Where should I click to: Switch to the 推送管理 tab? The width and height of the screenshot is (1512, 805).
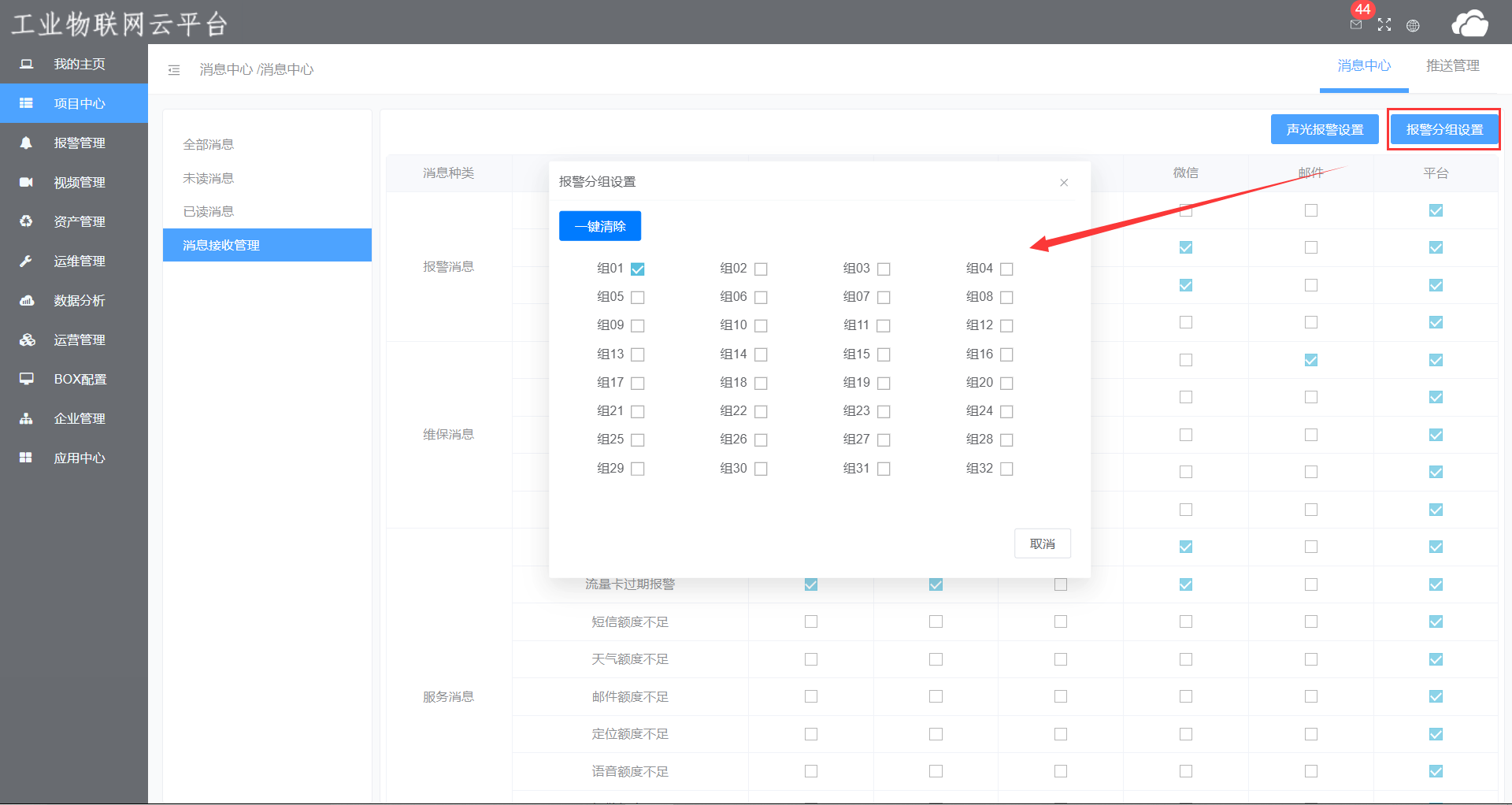1452,66
